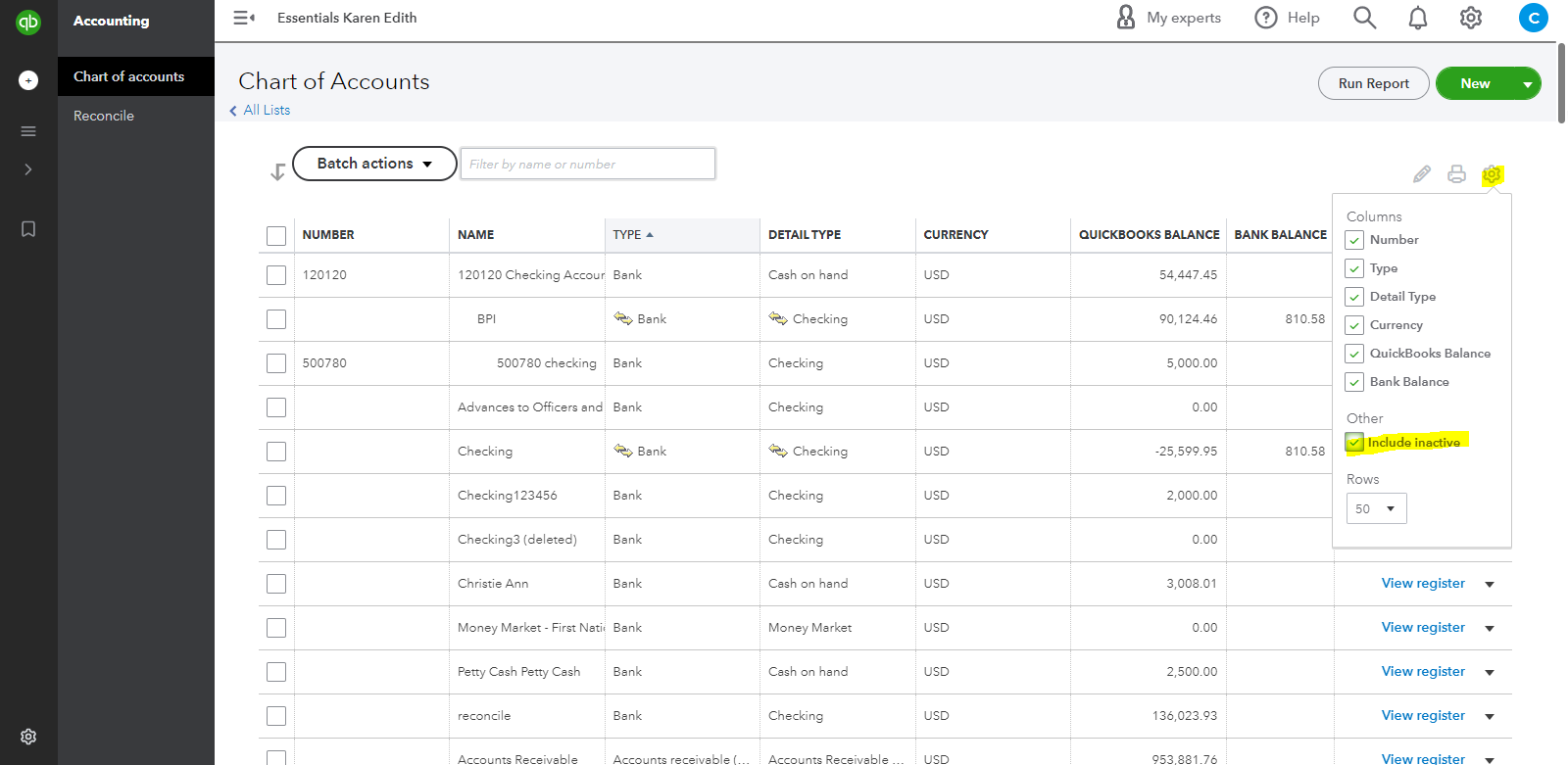Open Reconcile in the side menu

[x=104, y=116]
